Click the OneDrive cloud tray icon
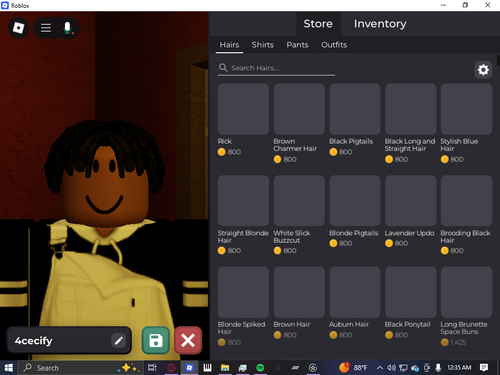Image resolution: width=500 pixels, height=375 pixels. 415,368
